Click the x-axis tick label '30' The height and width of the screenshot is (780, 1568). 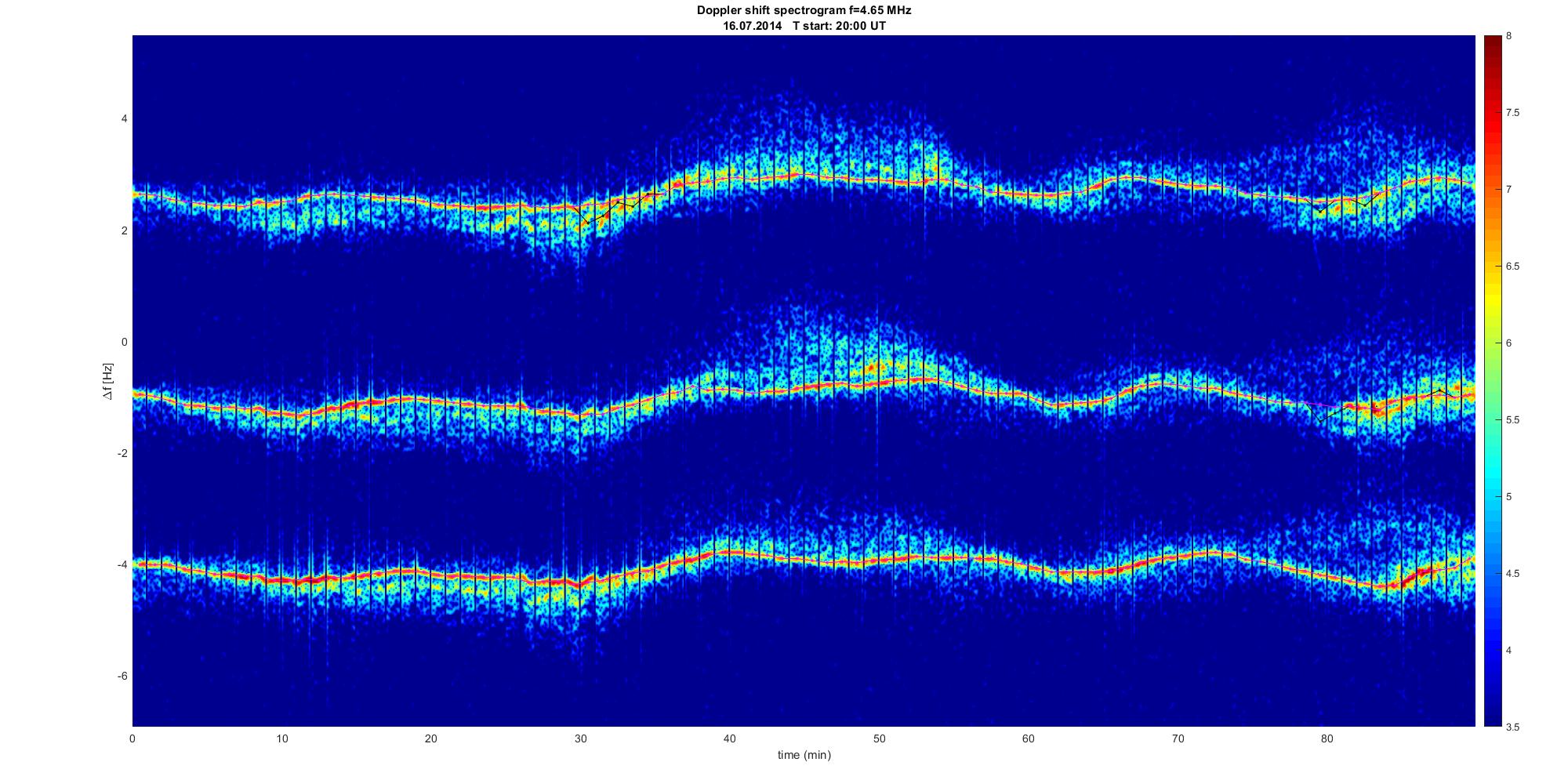580,738
